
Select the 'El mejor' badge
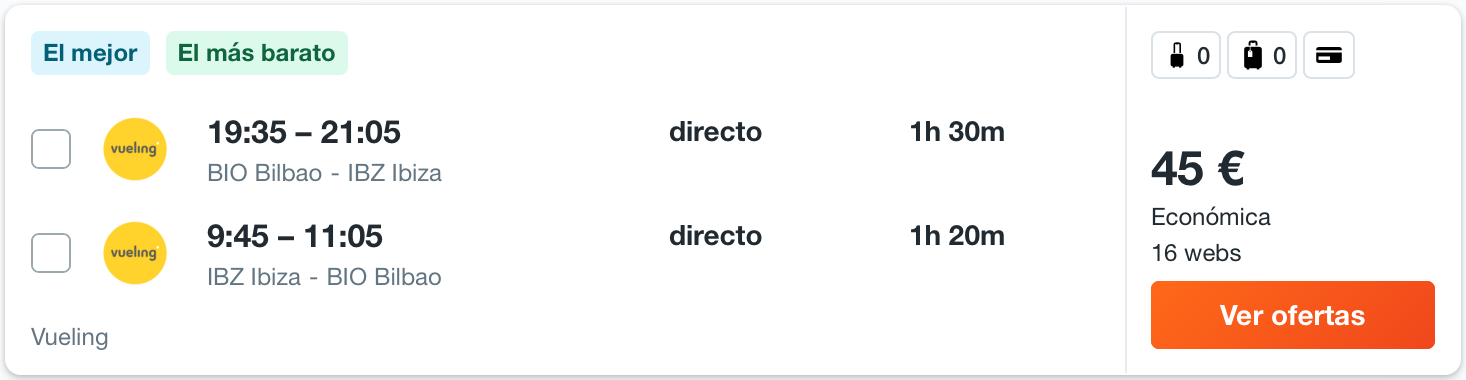click(90, 54)
